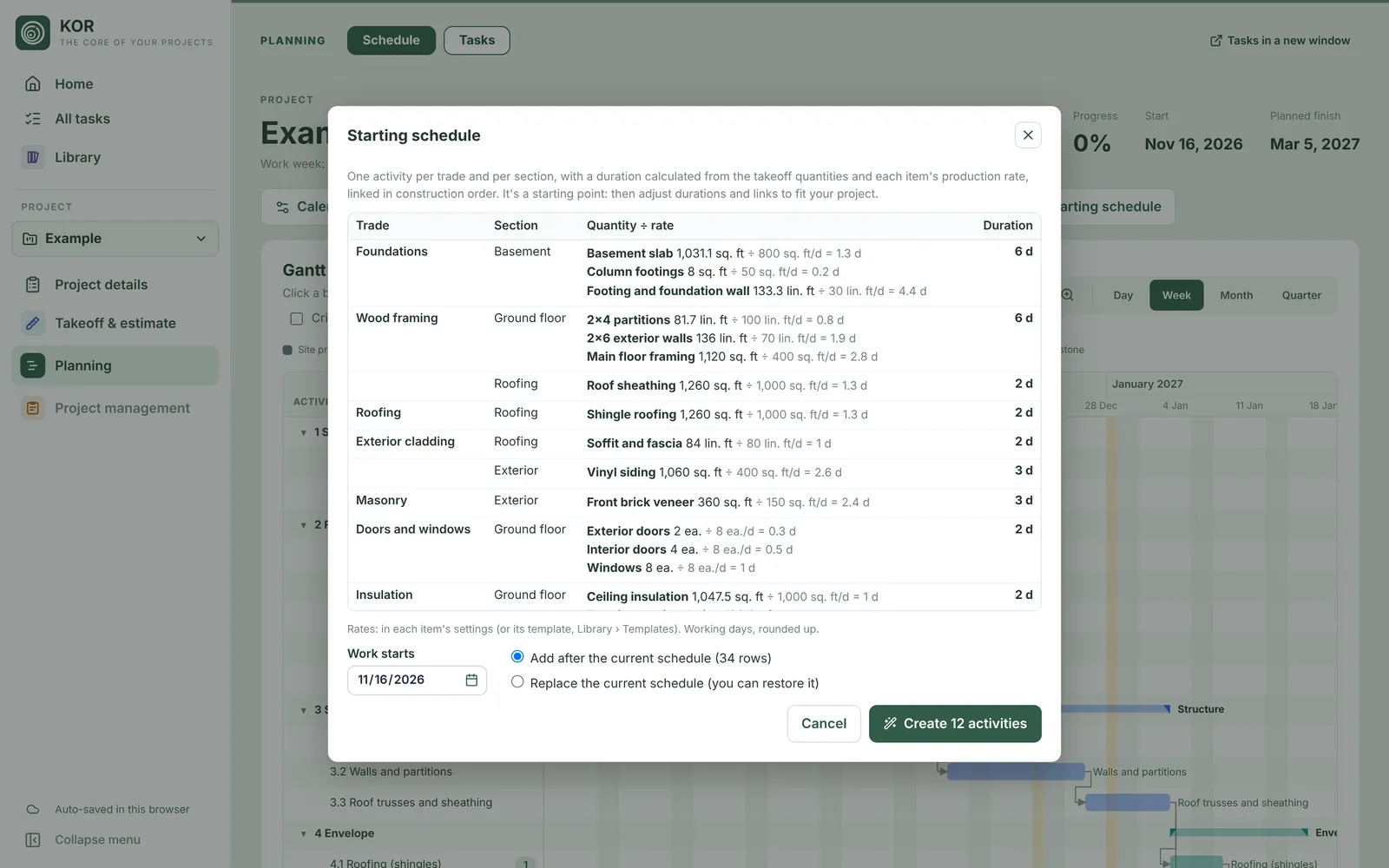Image resolution: width=1389 pixels, height=868 pixels.
Task: Open the calendar picker in Work starts field
Action: tap(471, 680)
